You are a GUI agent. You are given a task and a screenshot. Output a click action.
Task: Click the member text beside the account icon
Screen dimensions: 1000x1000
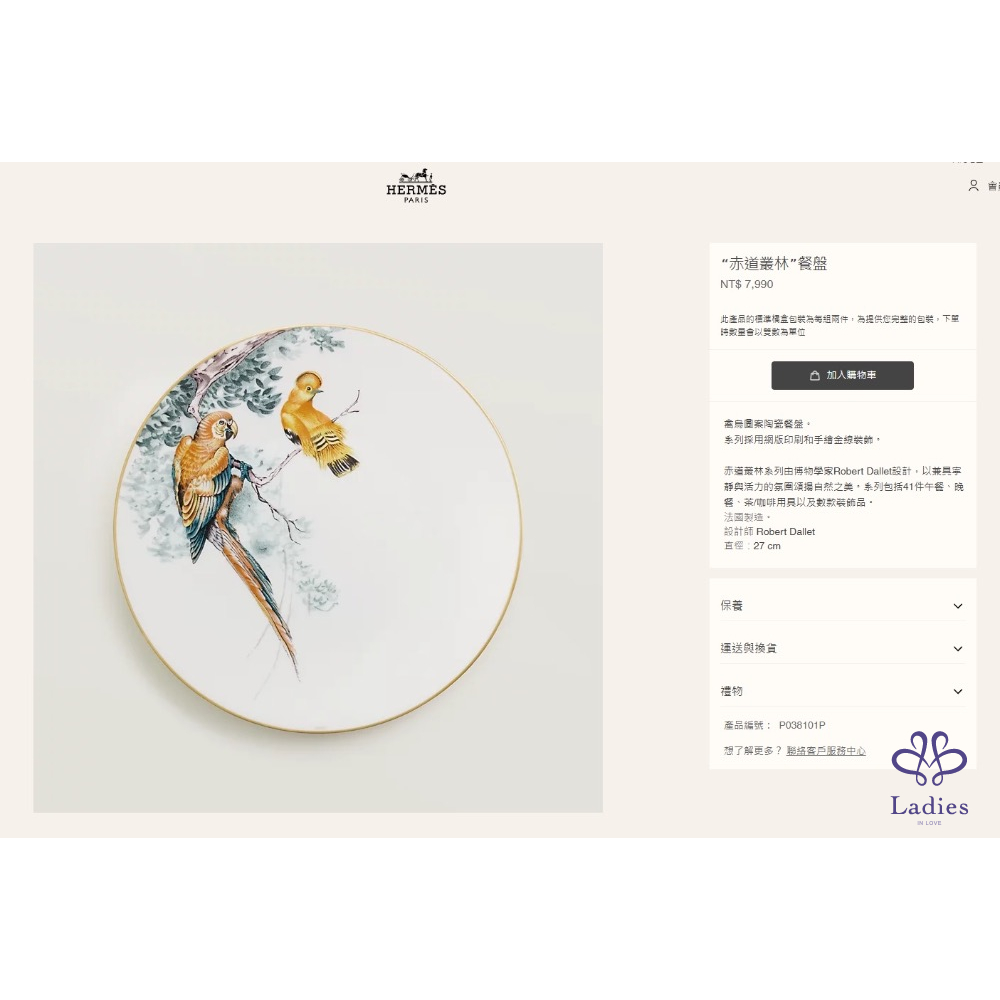(x=994, y=186)
